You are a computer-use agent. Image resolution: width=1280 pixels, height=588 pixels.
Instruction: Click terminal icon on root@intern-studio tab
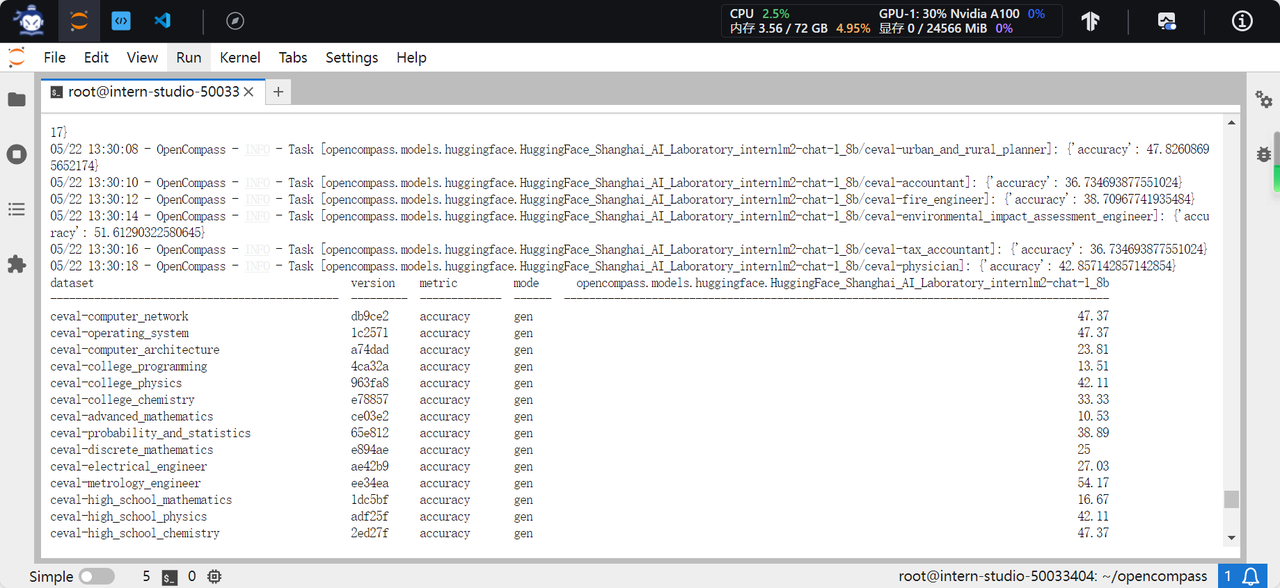[x=57, y=92]
